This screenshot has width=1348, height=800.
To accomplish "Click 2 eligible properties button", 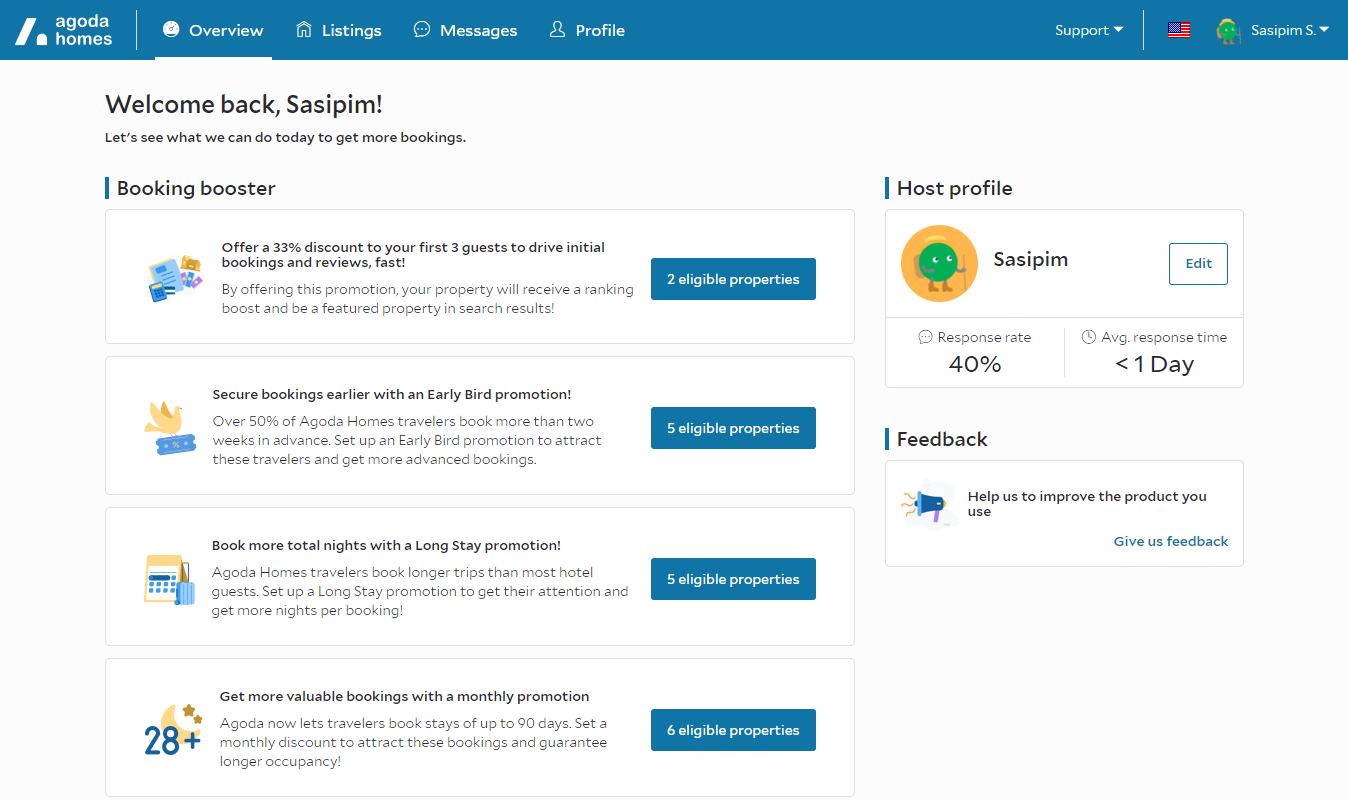I will pos(733,279).
